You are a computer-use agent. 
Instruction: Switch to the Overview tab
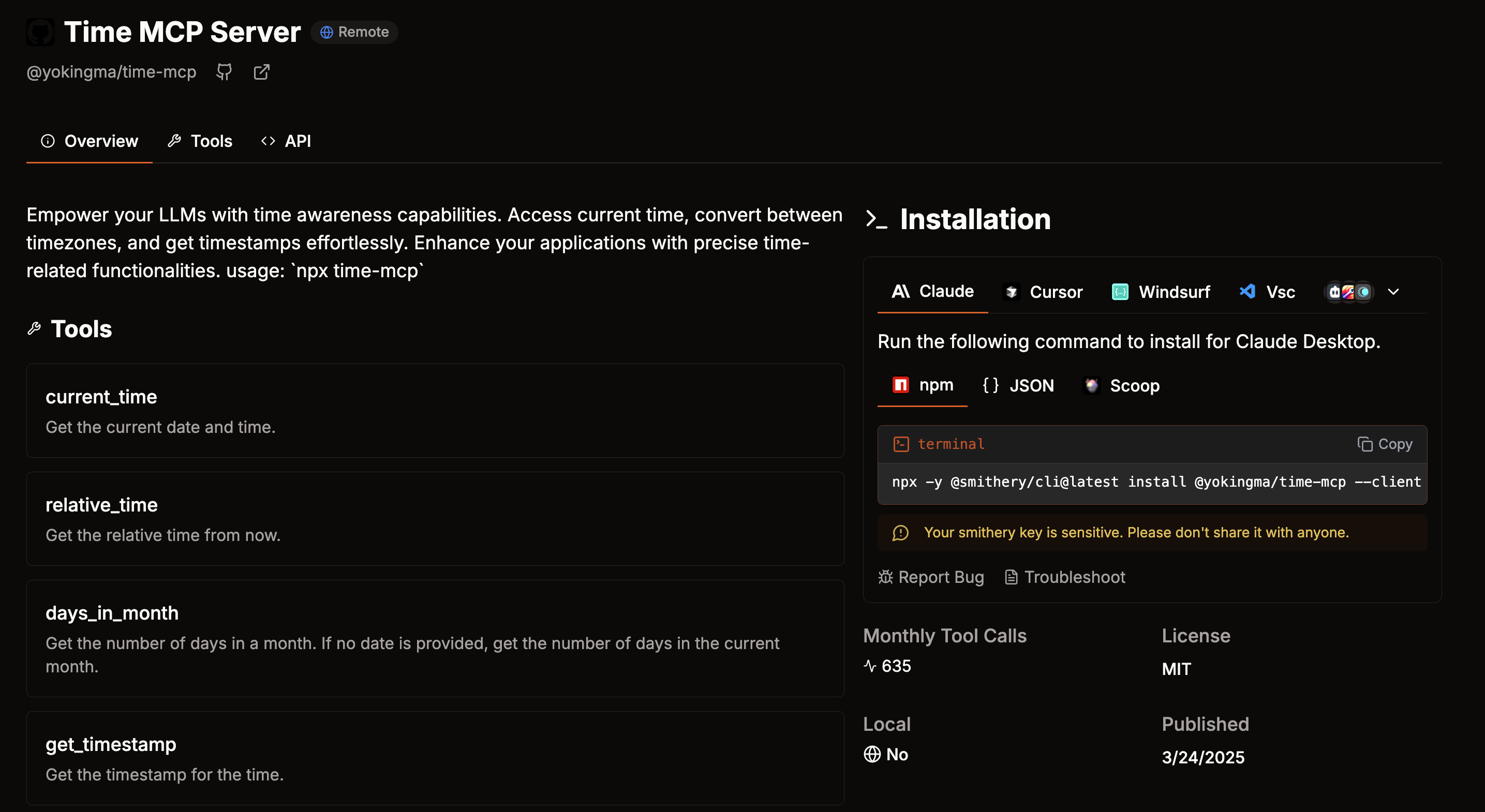[90, 141]
